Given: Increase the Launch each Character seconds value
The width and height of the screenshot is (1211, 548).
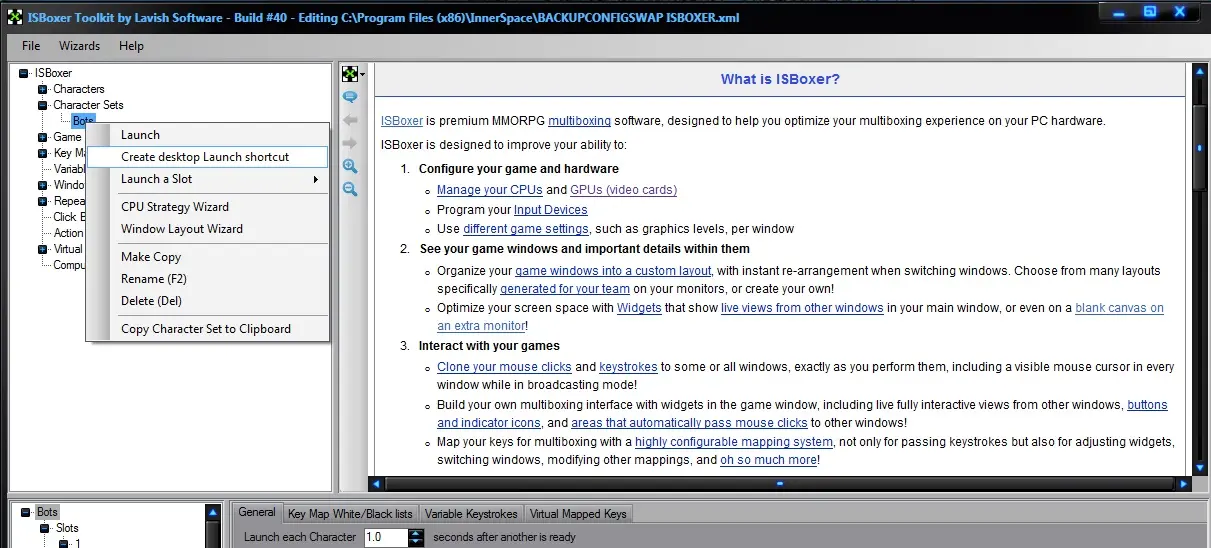Looking at the screenshot, I should (416, 533).
